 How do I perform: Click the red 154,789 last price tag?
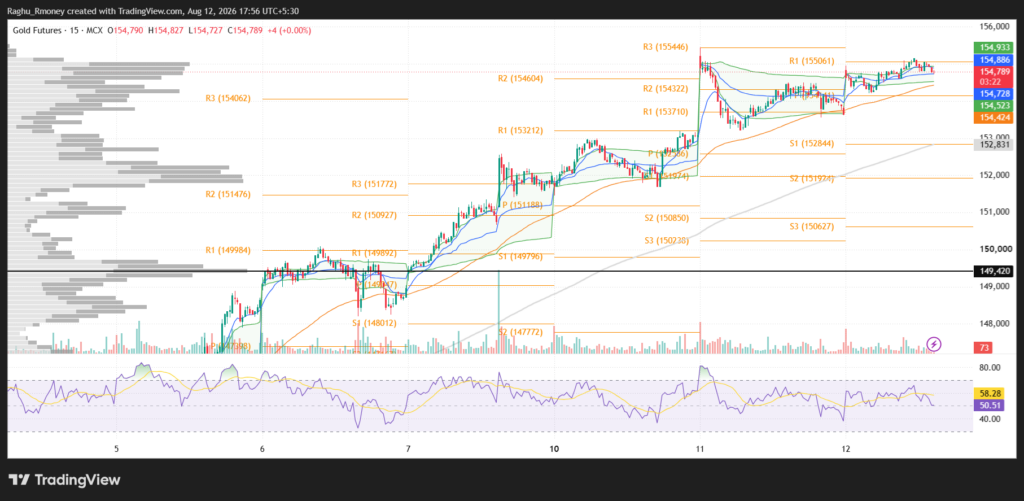pos(993,71)
